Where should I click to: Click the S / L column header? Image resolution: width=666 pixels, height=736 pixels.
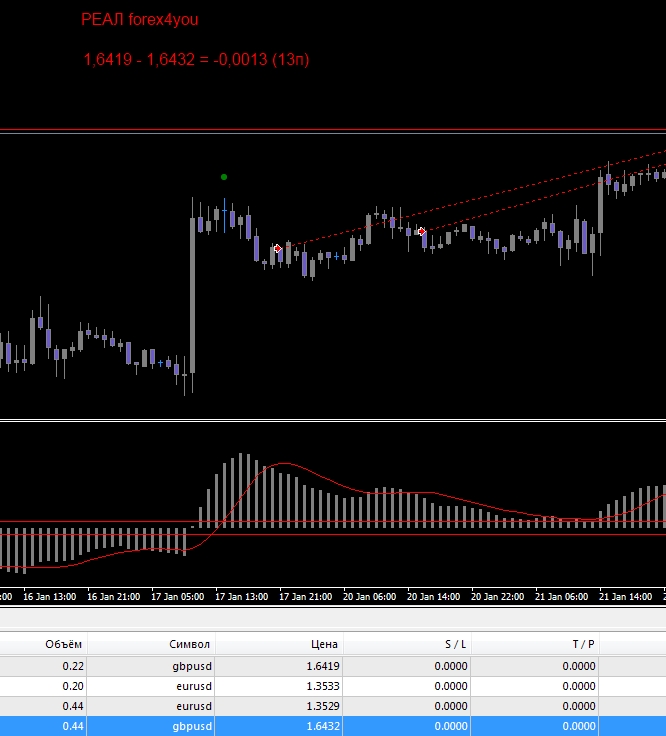(407, 644)
